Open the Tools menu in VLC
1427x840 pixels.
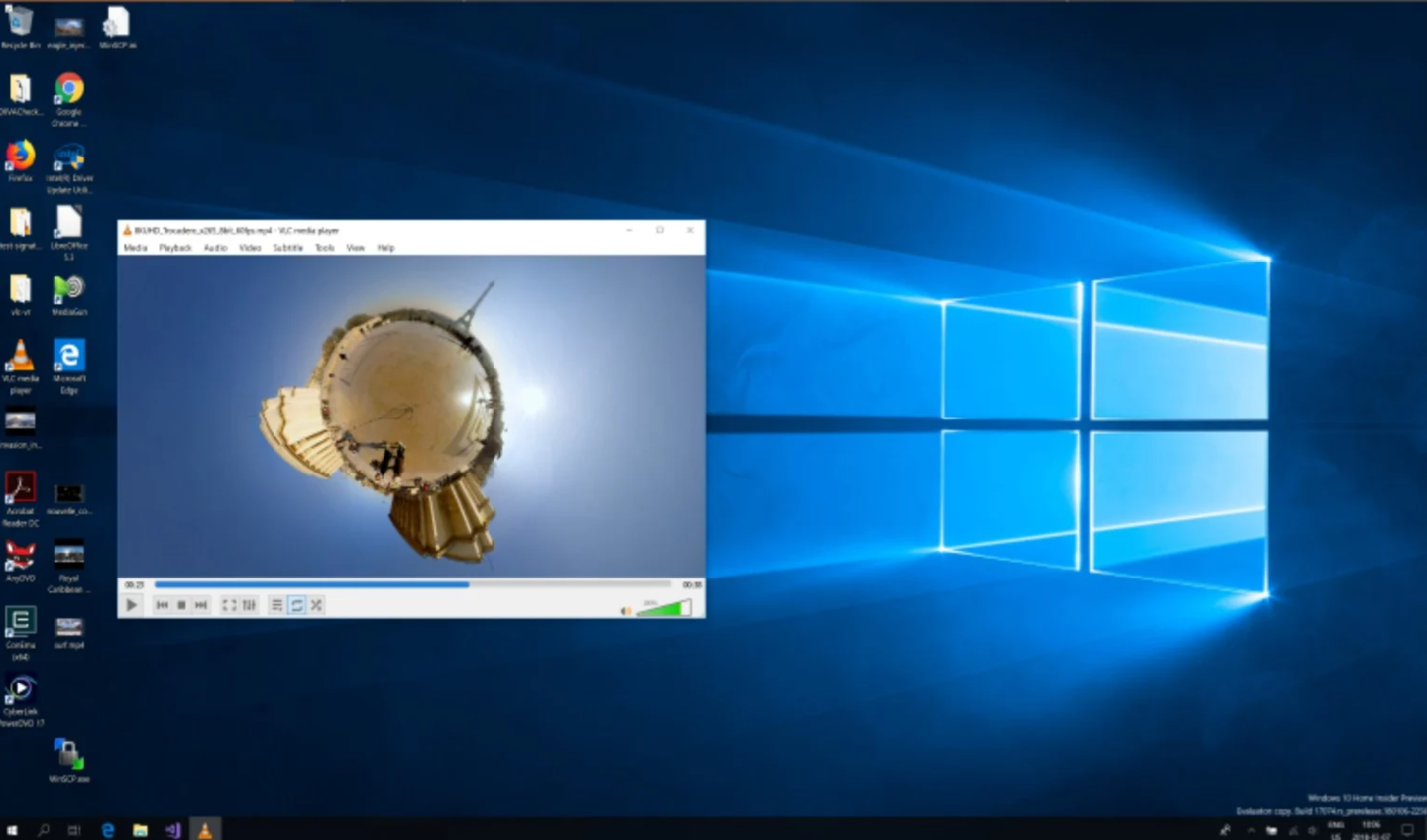click(325, 248)
